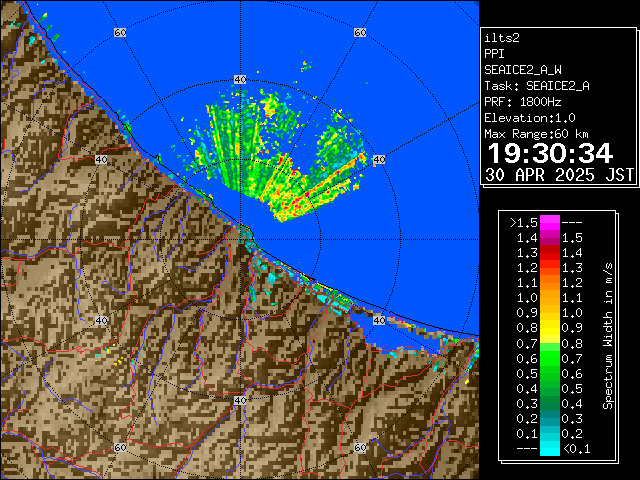Click the 19:30:34 timestamp
Image resolution: width=640 pixels, height=480 pixels.
pos(550,153)
